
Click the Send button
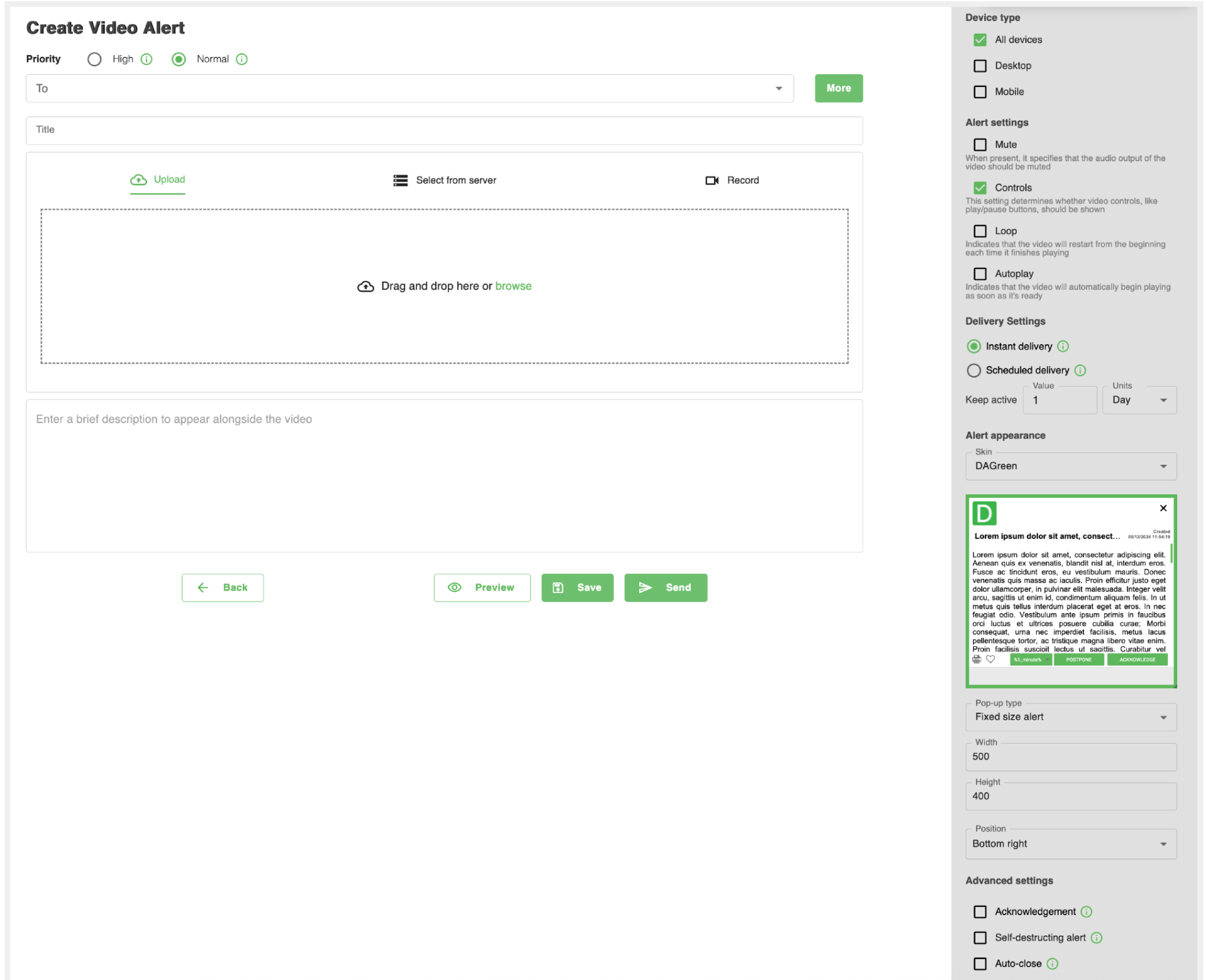pos(666,588)
